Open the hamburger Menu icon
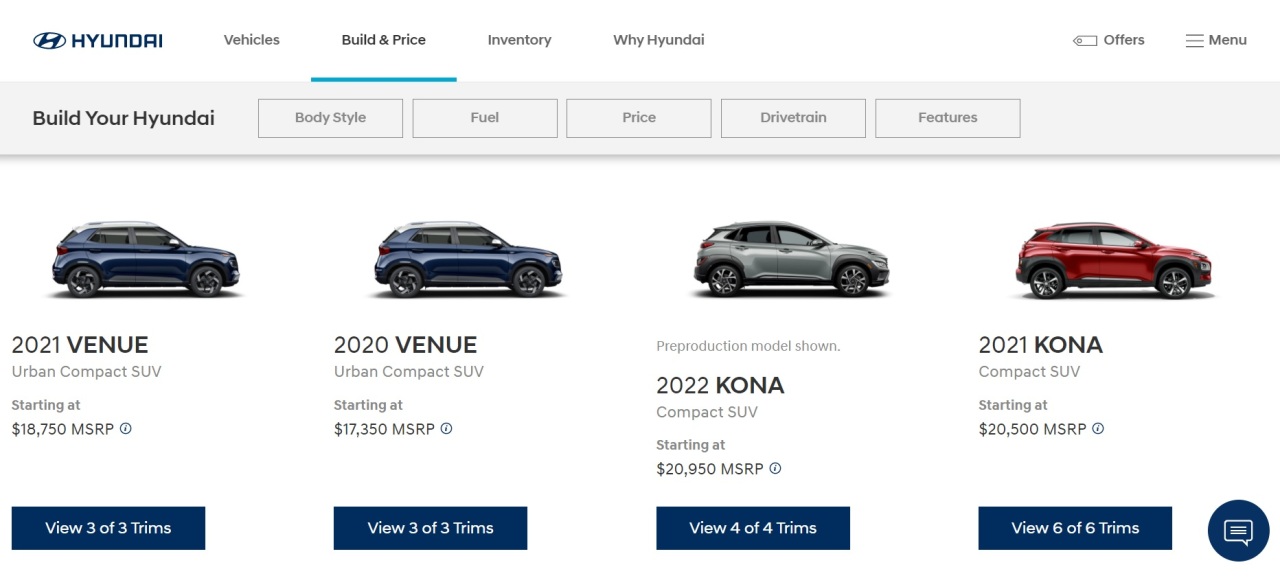Viewport: 1280px width, 578px height. point(1194,41)
